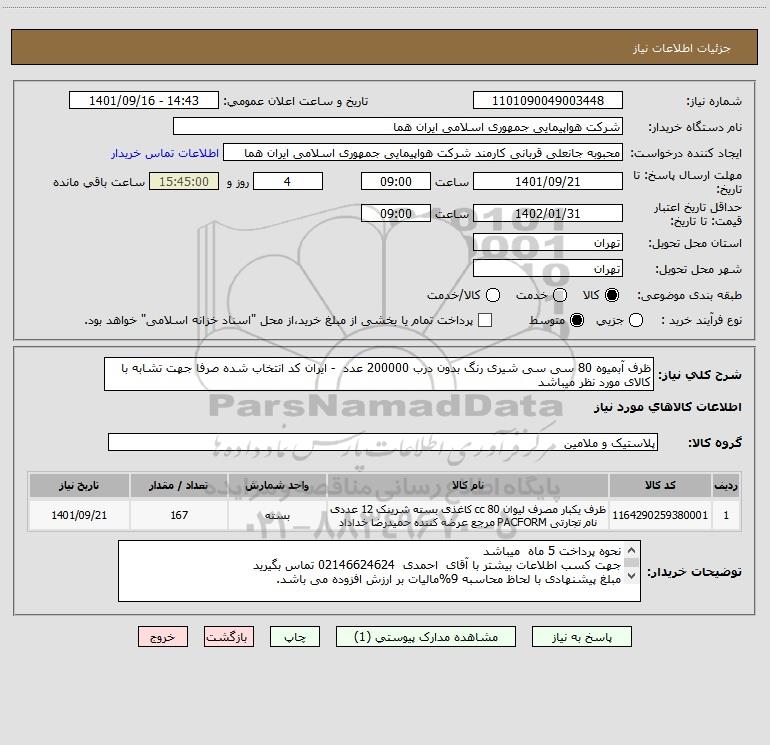Select the کالا radio button
Viewport: 770px width, 745px height.
pos(612,295)
